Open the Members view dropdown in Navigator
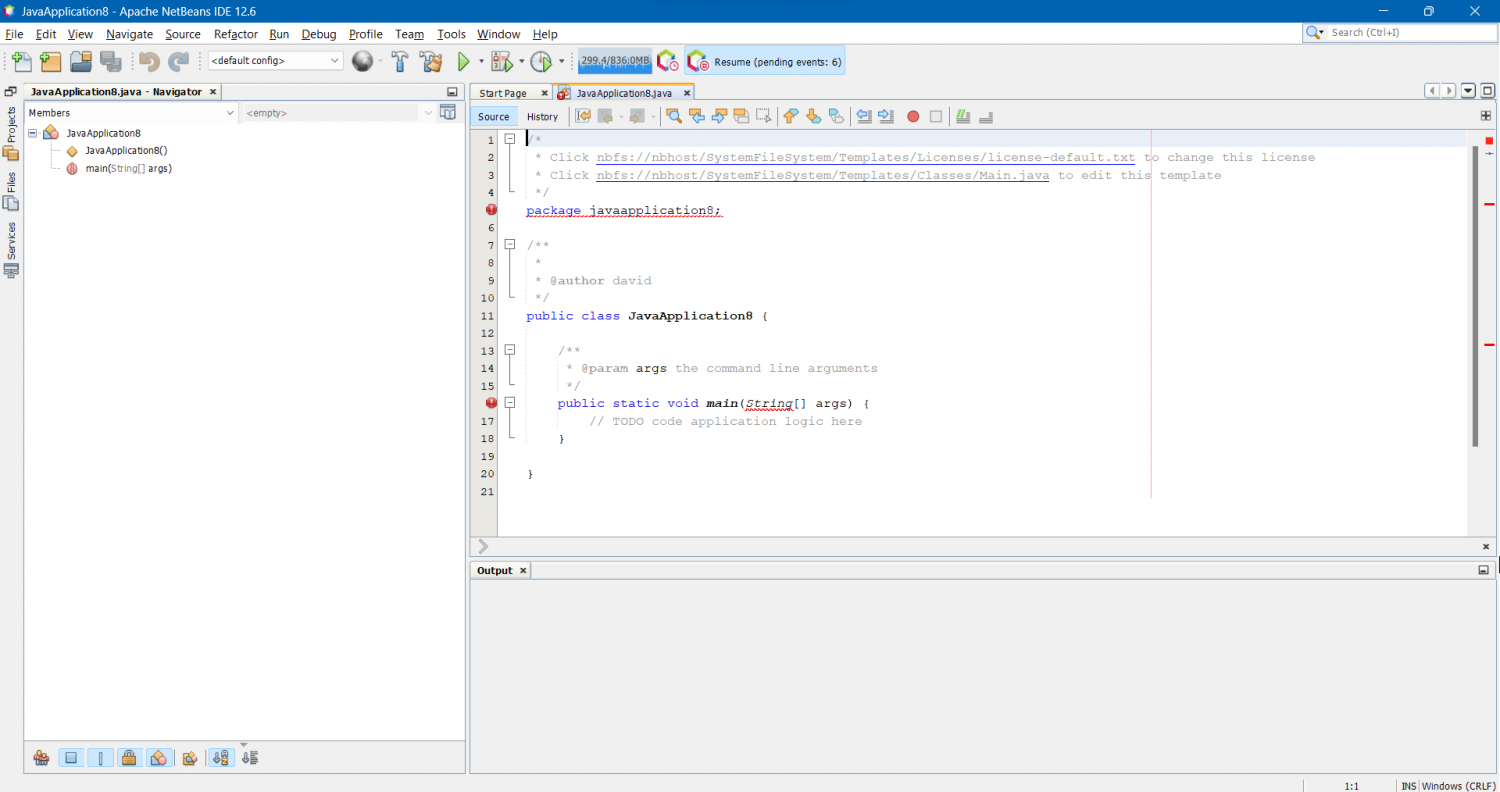Screen dimensions: 1500x792 pos(131,113)
